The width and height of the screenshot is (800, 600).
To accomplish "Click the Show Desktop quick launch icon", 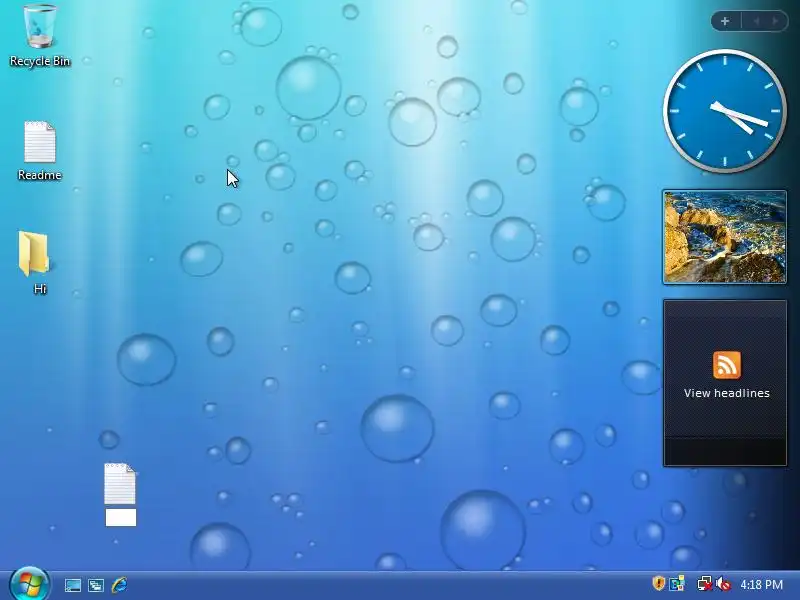I will coord(72,585).
